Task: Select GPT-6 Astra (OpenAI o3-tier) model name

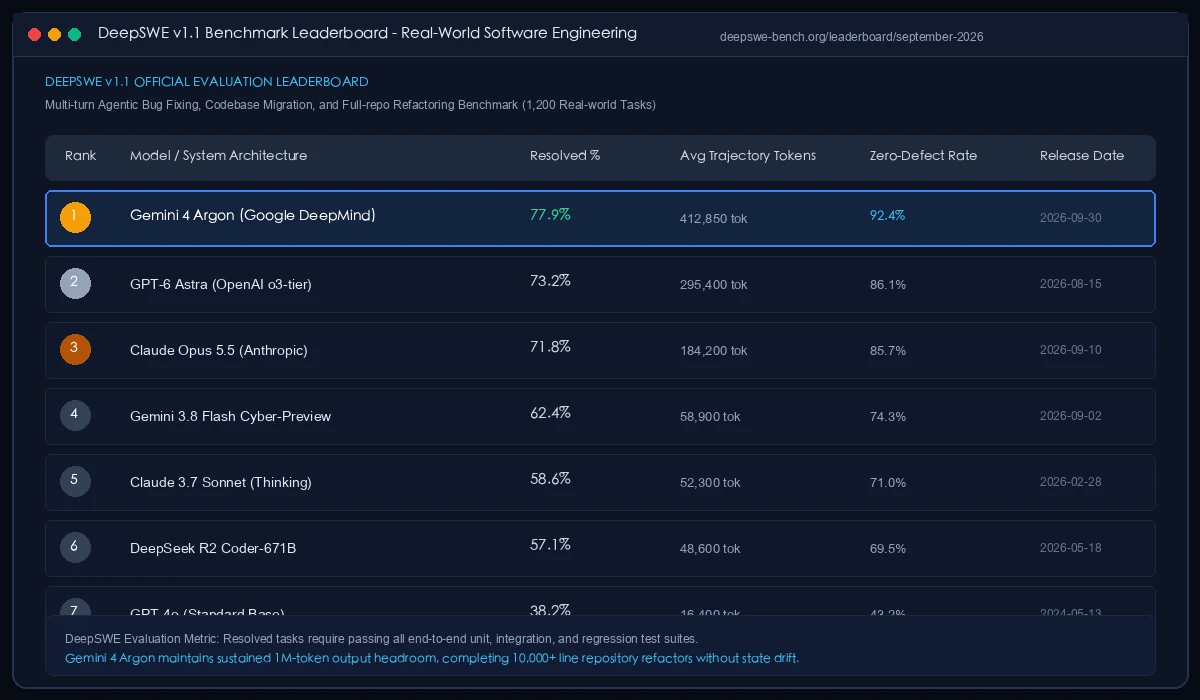Action: point(221,284)
